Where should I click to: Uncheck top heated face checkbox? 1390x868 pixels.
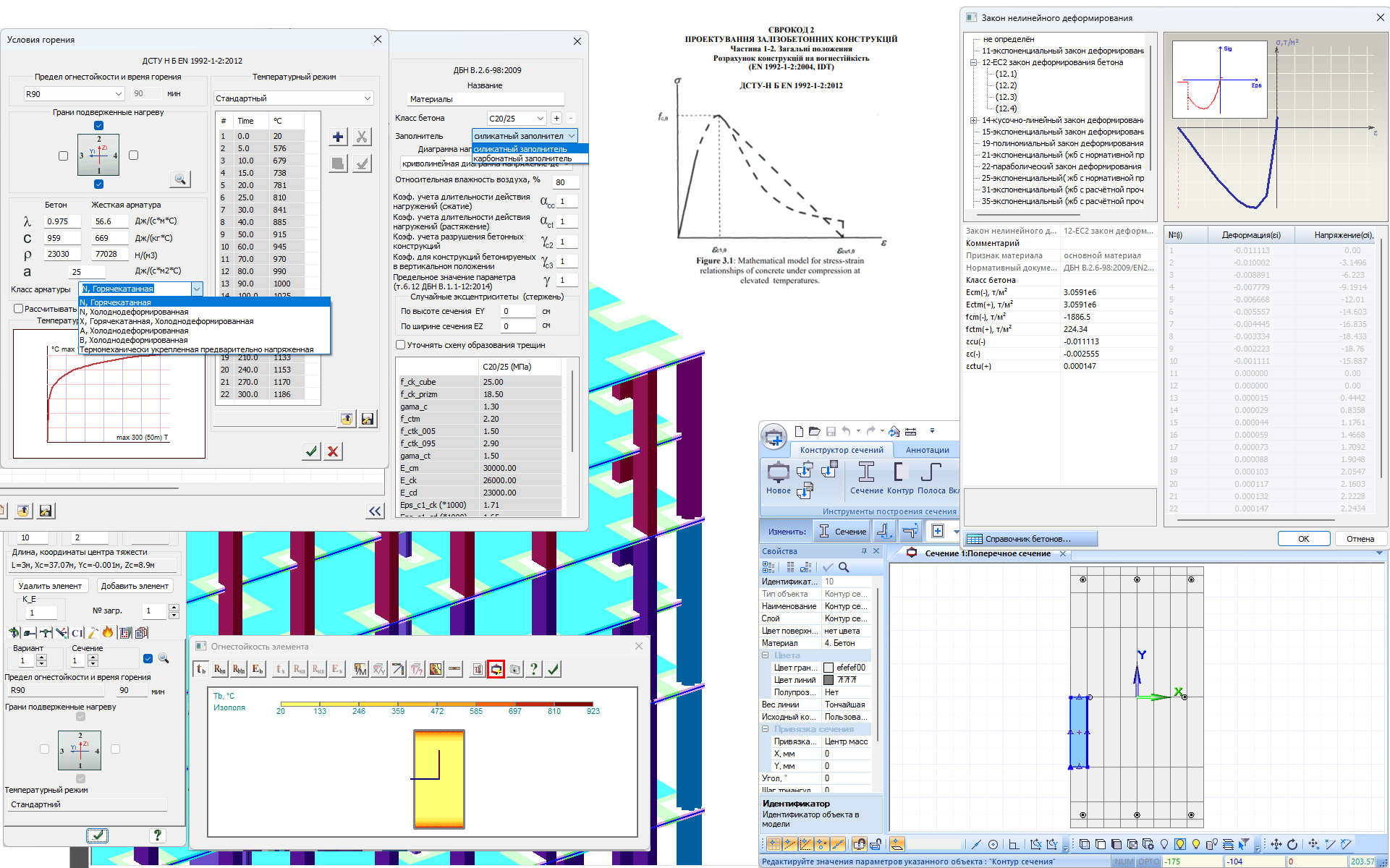point(99,125)
